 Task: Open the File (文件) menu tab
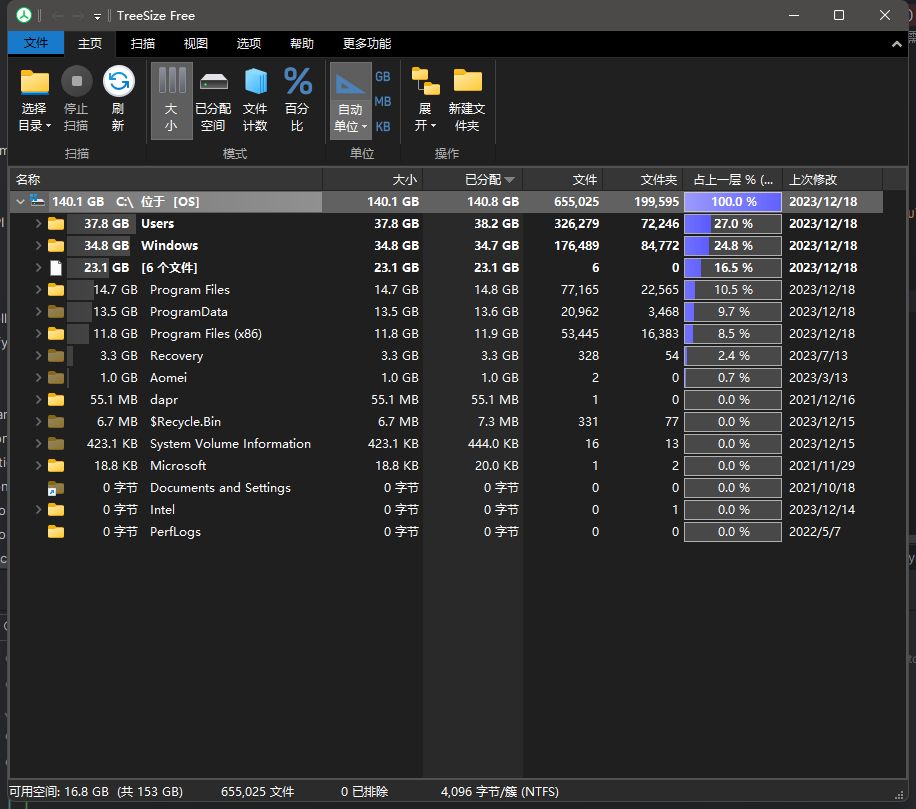[36, 43]
